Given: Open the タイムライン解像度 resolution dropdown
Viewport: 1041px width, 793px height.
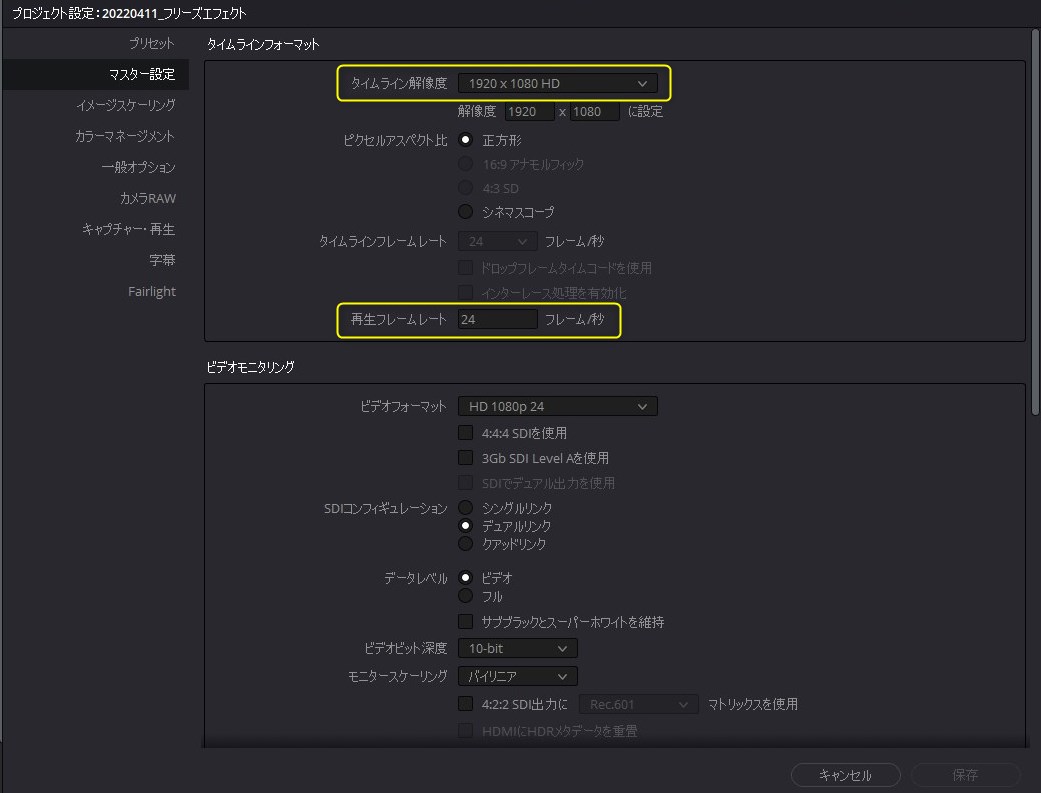Looking at the screenshot, I should pyautogui.click(x=557, y=83).
